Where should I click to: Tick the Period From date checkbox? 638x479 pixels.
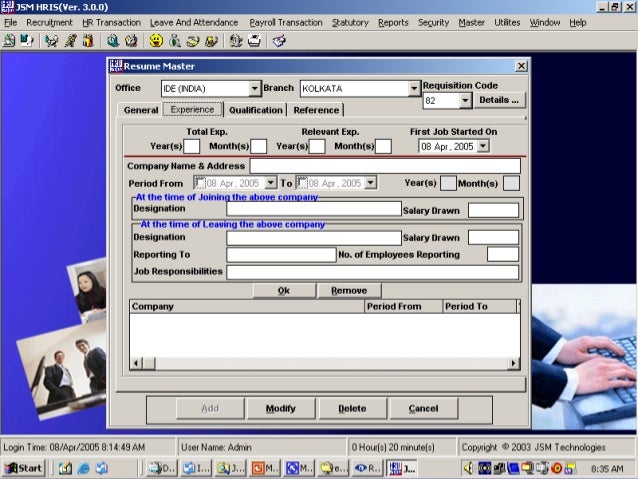pos(199,183)
